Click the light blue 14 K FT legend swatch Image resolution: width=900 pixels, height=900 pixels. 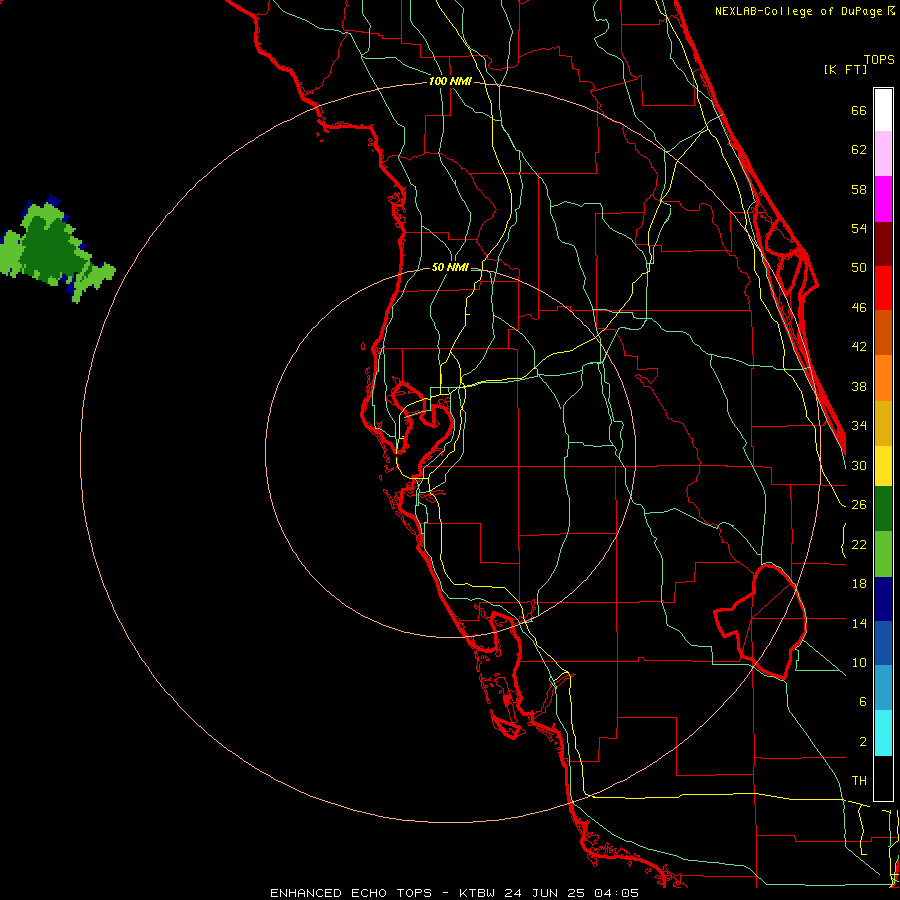coord(883,688)
